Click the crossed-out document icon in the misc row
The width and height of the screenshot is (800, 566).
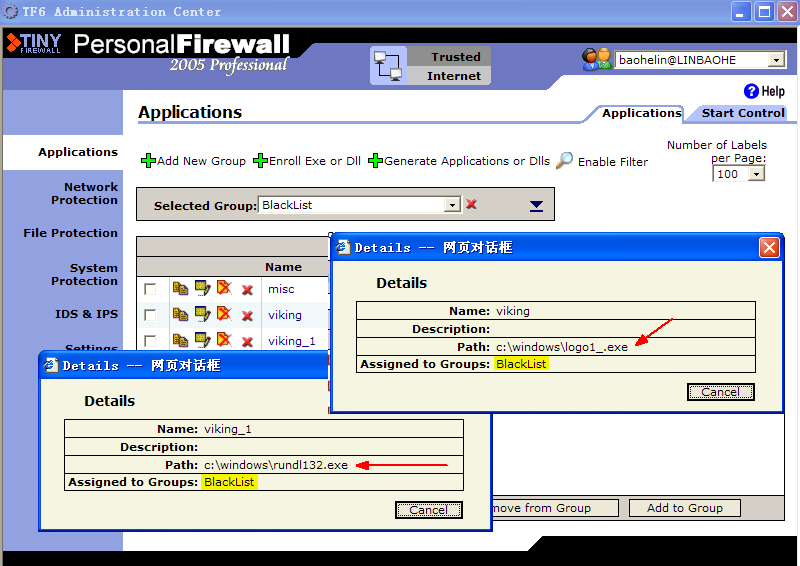[x=224, y=288]
